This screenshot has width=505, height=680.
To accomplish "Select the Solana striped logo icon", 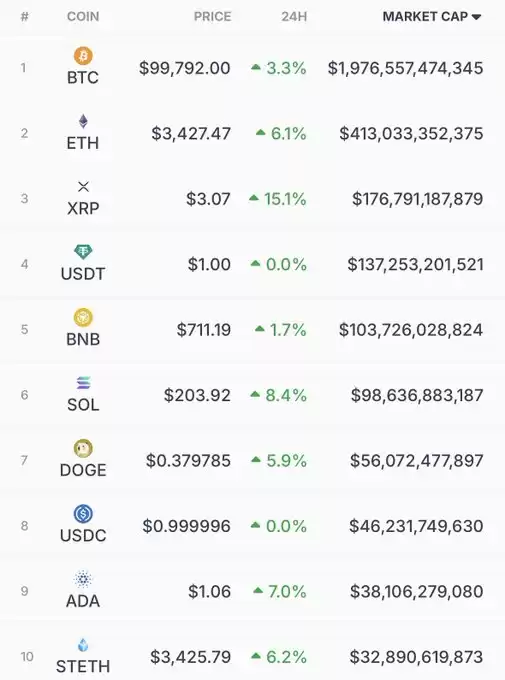I will pos(83,383).
